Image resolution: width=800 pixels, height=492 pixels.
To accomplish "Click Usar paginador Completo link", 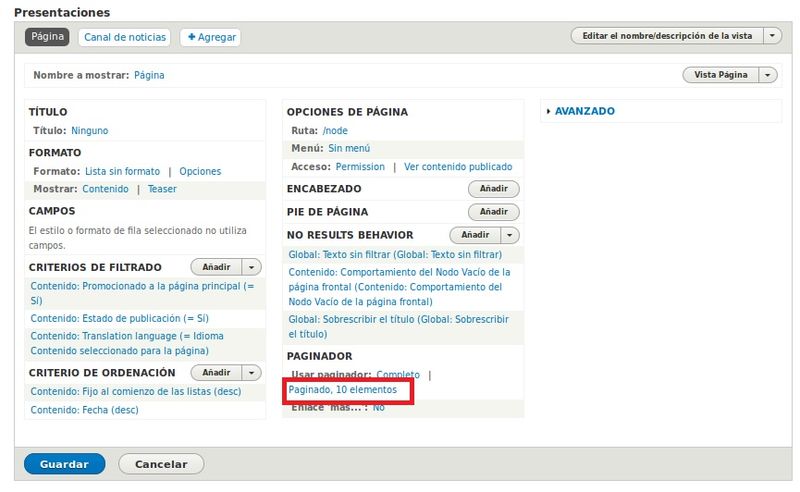I will tap(398, 375).
